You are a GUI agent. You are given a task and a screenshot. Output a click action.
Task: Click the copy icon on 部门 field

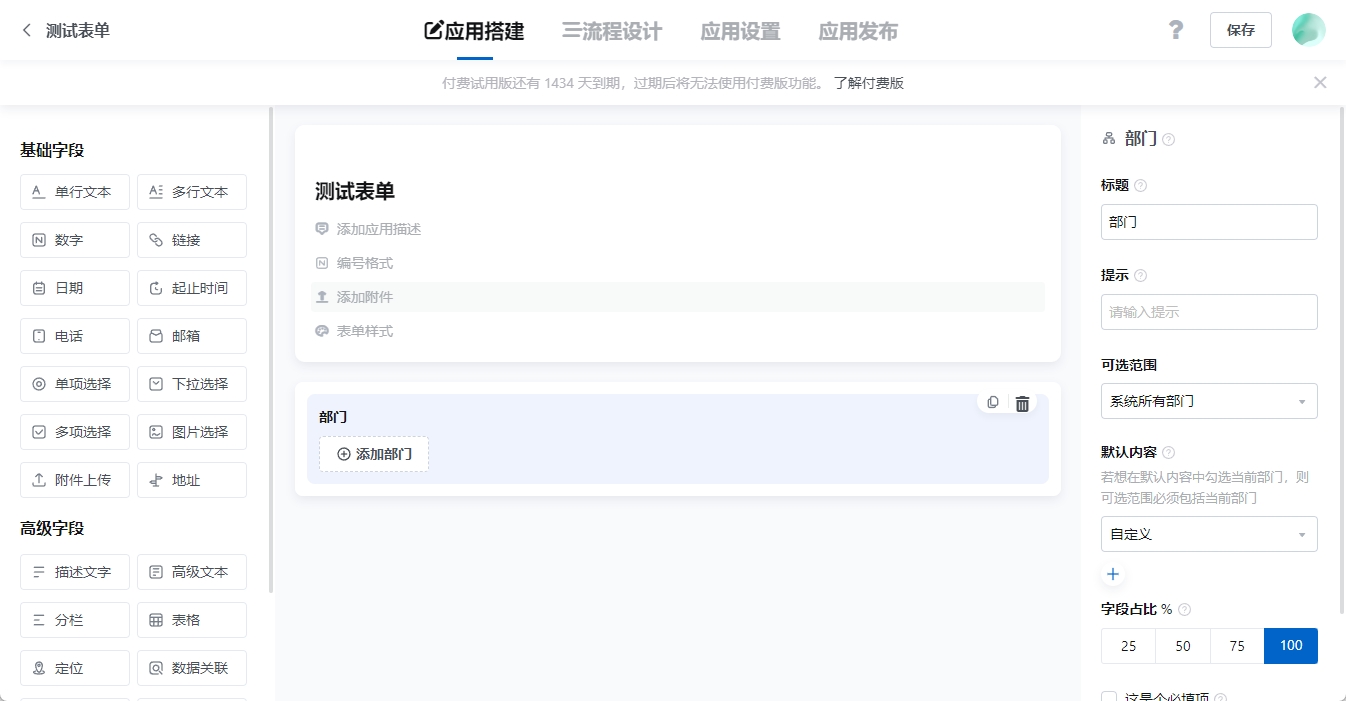(992, 403)
